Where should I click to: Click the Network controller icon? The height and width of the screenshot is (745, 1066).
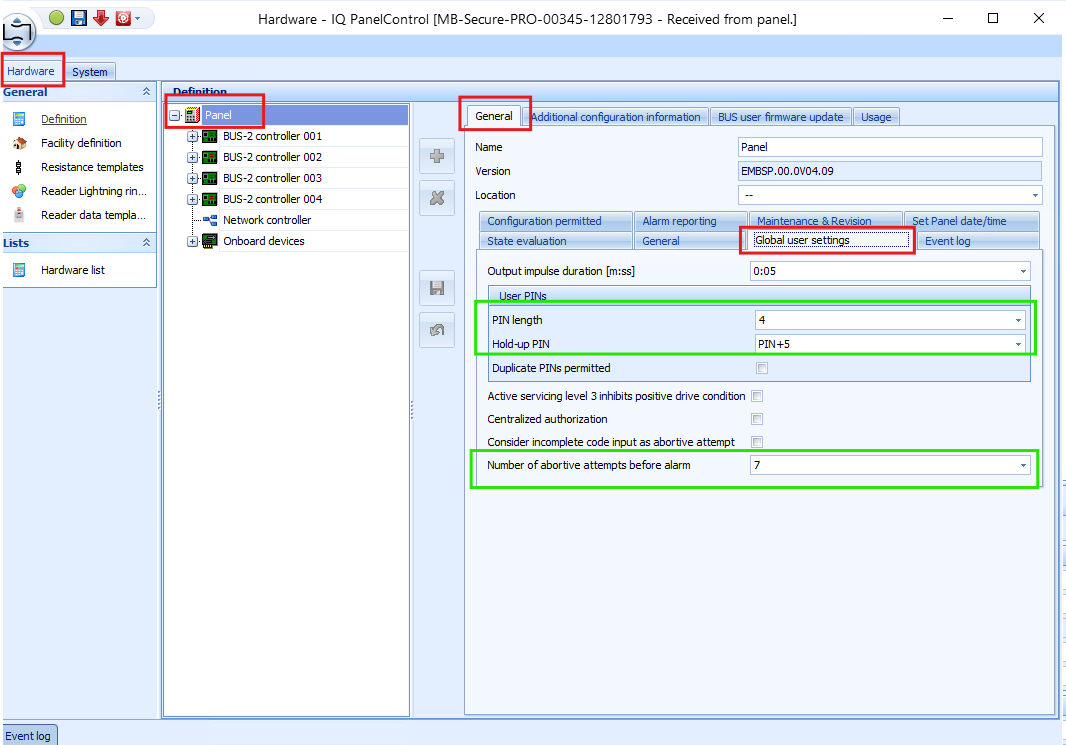pos(209,220)
